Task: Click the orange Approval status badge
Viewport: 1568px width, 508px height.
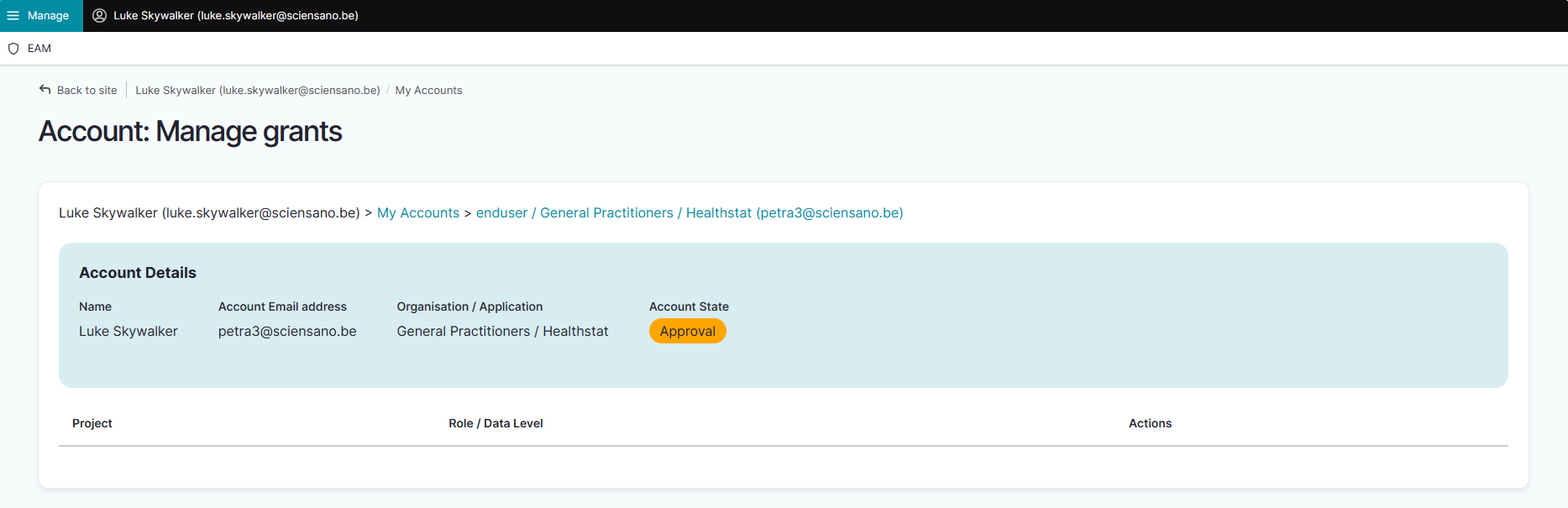Action: [687, 332]
